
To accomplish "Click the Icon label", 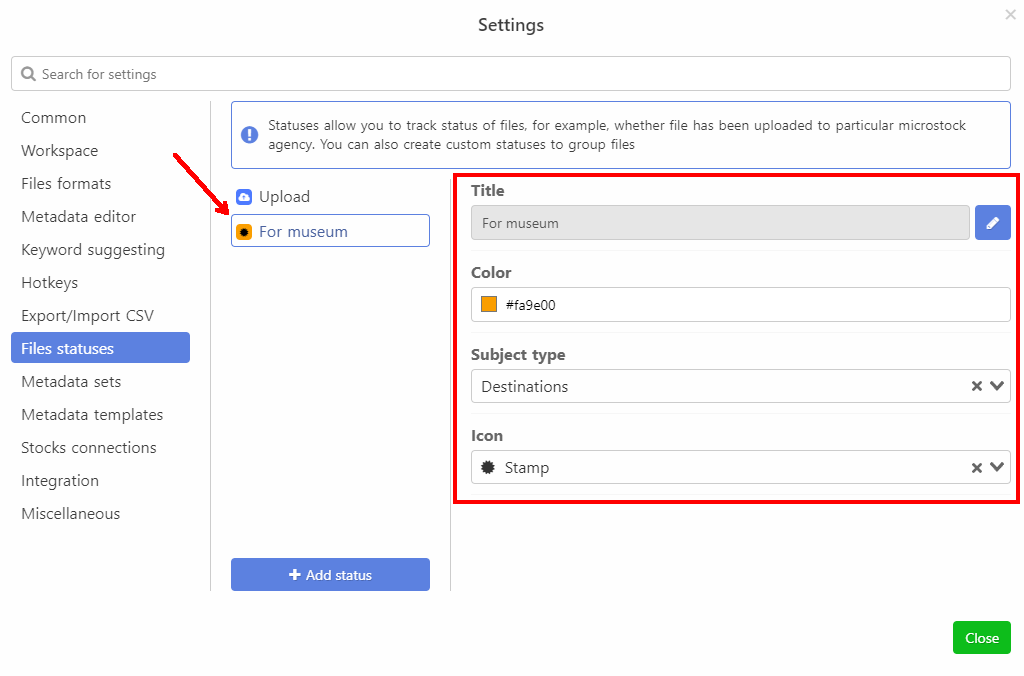I will click(x=487, y=436).
